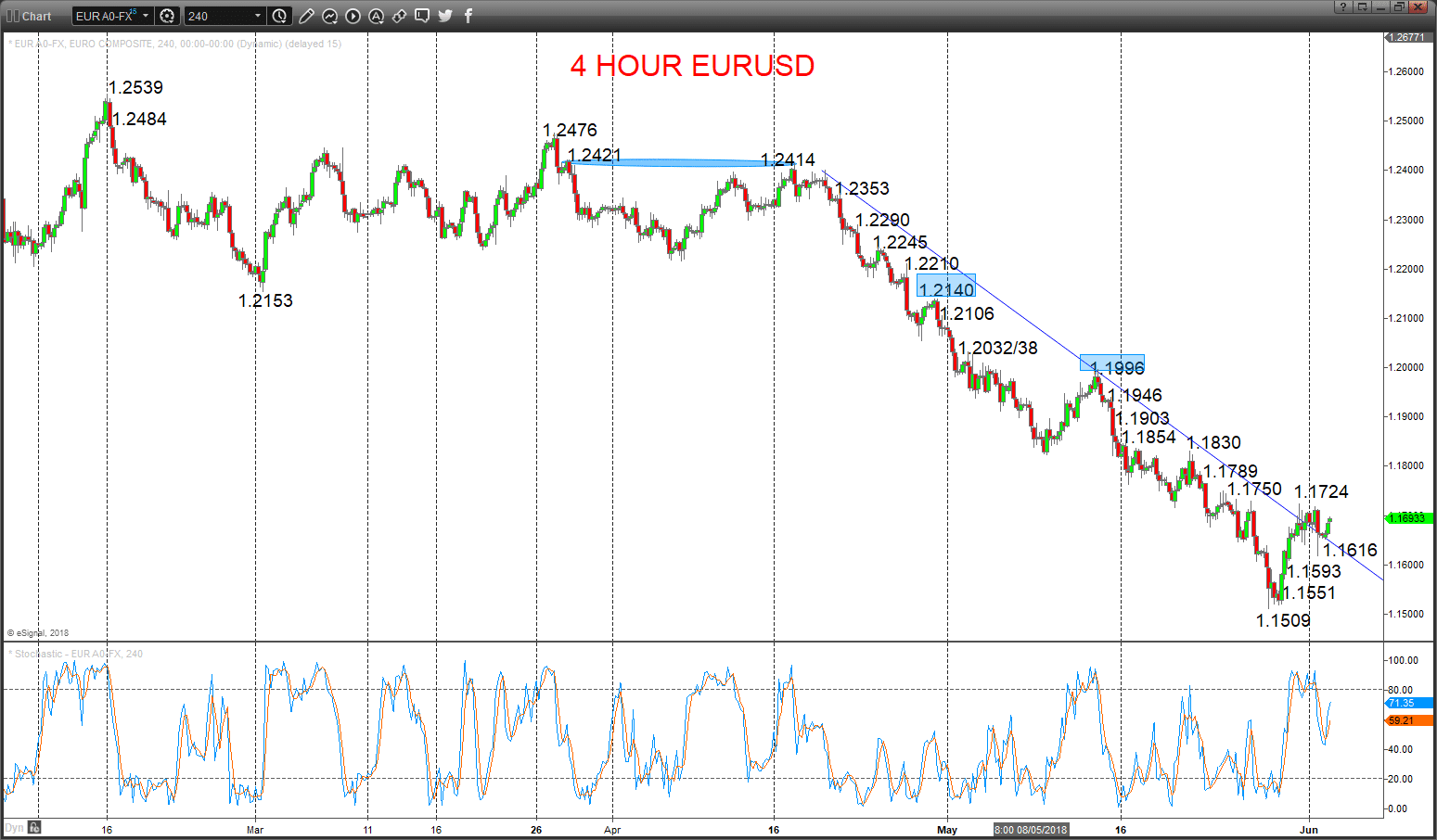
Task: Select the 1.1854 price annotation
Action: point(1148,437)
